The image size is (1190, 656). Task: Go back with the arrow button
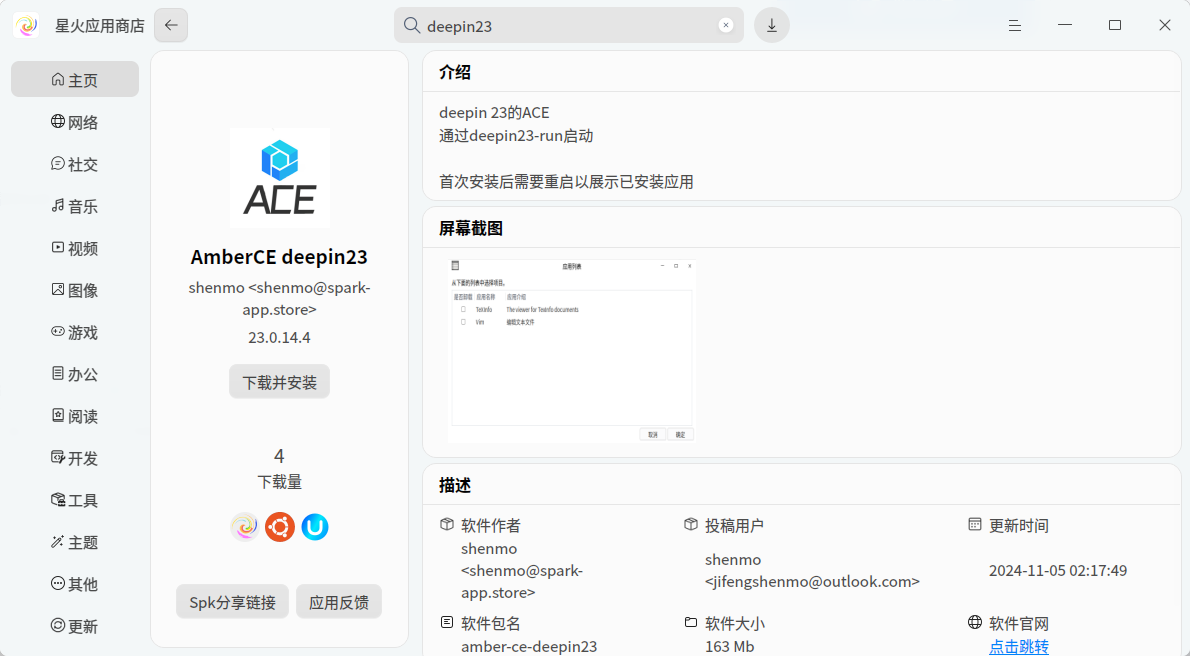(x=171, y=26)
